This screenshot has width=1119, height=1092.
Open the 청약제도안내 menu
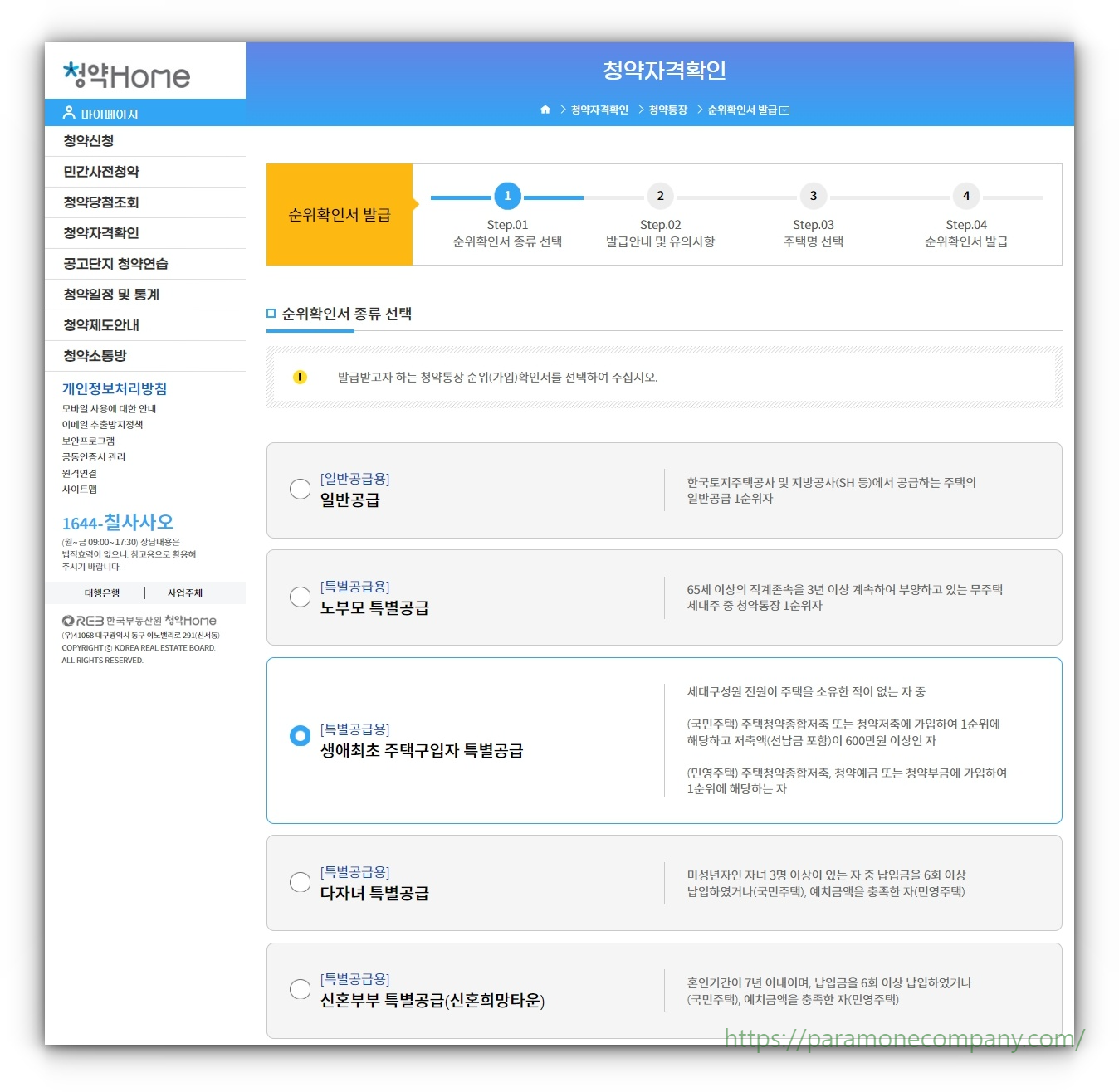click(145, 325)
